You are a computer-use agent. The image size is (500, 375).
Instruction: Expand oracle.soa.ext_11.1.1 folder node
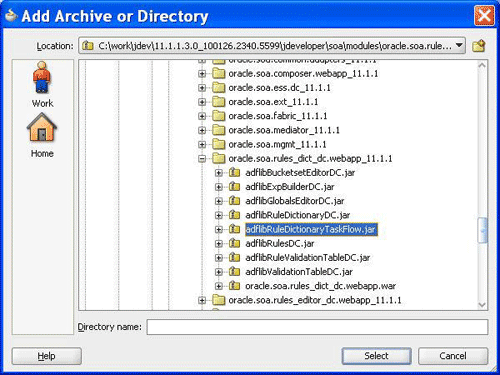pos(202,102)
